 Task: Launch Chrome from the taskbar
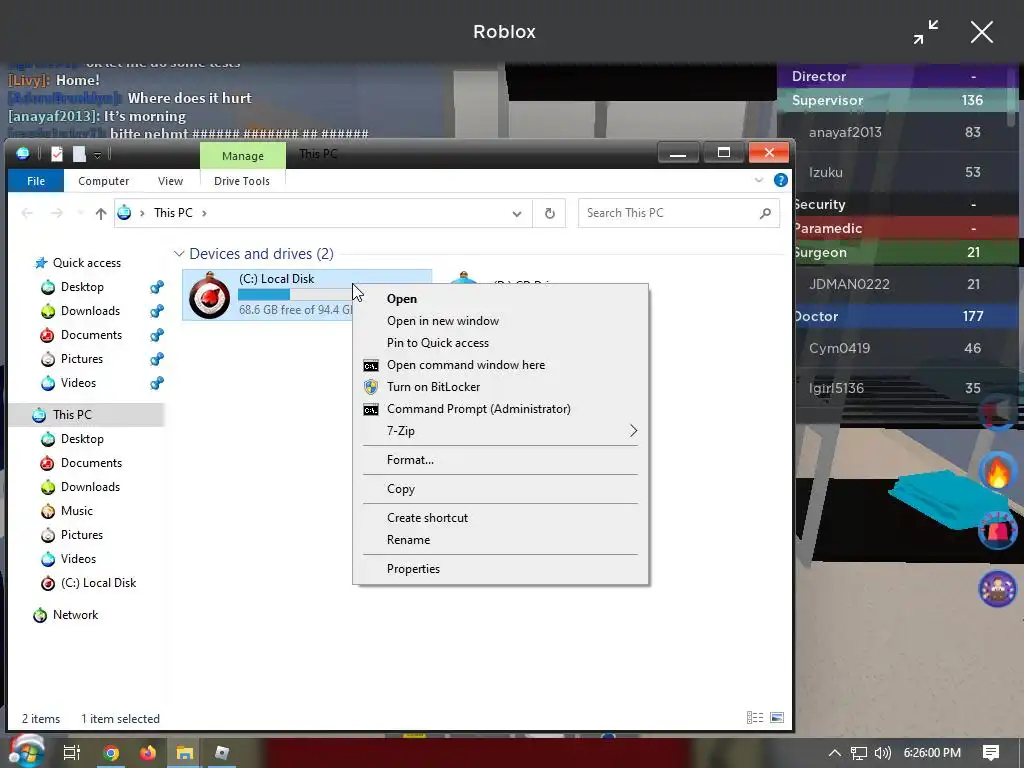111,753
